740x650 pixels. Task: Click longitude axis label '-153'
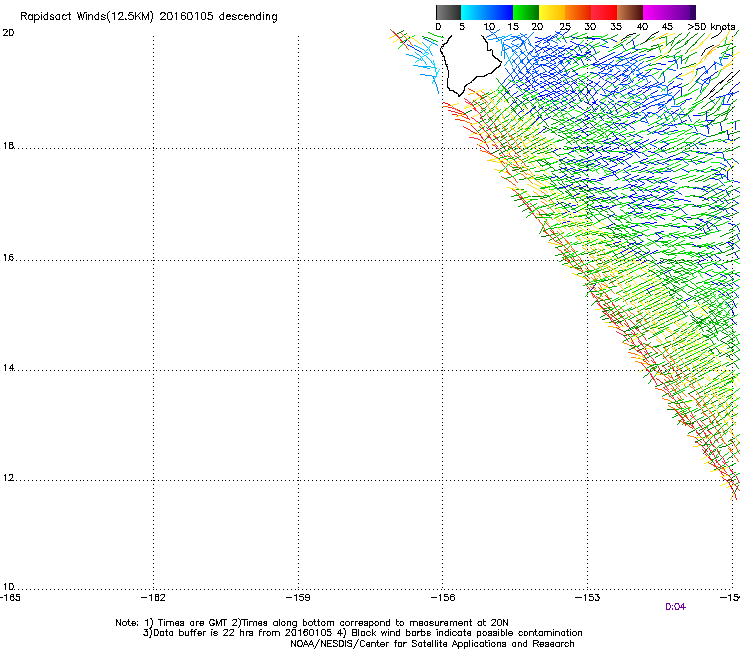point(588,598)
